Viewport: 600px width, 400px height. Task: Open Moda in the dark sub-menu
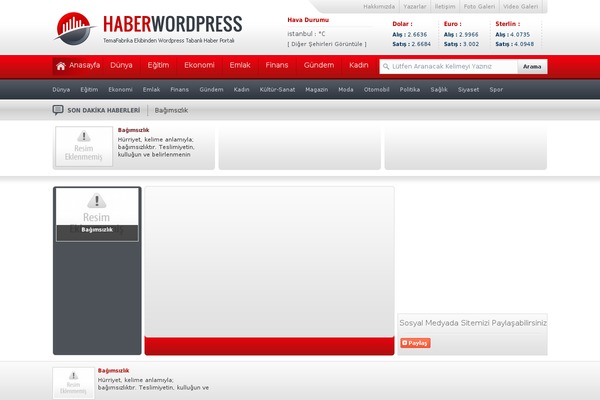[x=346, y=90]
